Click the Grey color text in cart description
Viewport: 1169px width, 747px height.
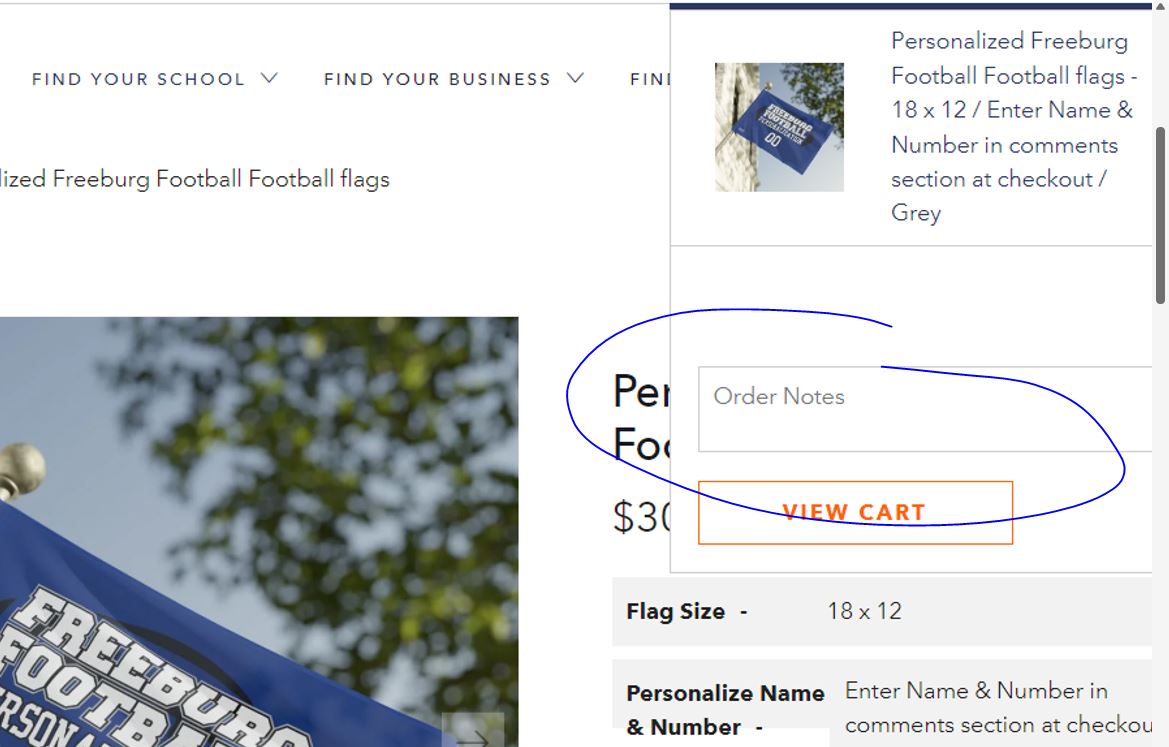[915, 212]
